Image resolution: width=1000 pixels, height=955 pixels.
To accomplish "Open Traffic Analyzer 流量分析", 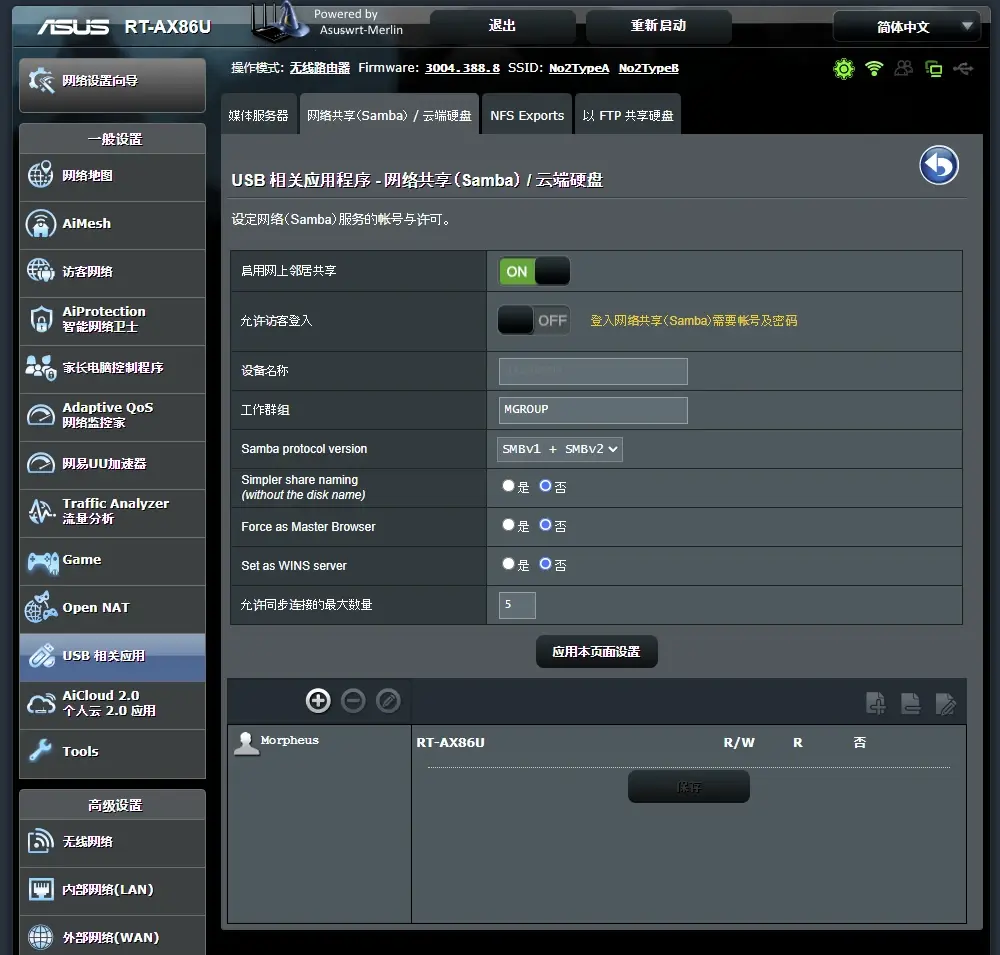I will [x=112, y=512].
